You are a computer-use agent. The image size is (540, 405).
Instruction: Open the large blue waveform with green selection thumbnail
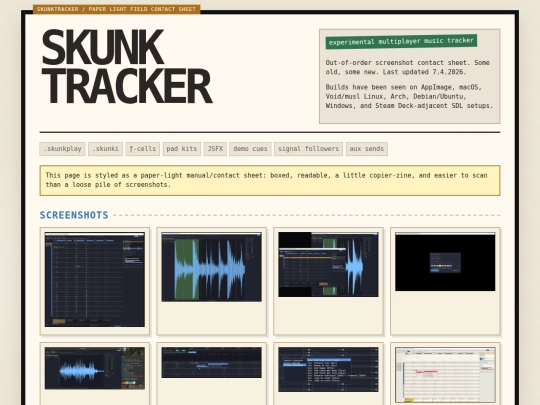click(x=211, y=267)
